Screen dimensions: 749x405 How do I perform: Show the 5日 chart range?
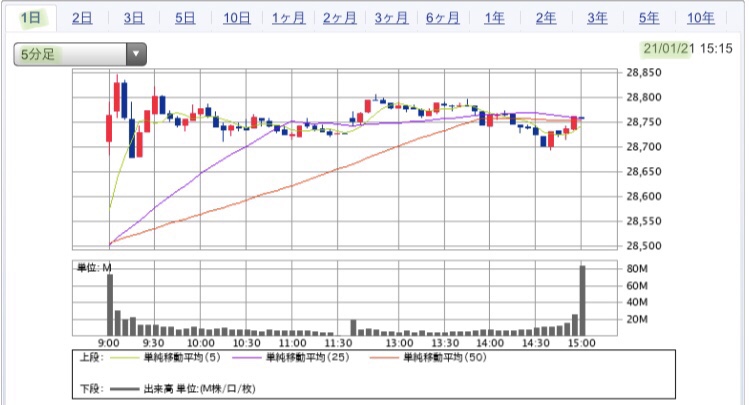pyautogui.click(x=185, y=18)
